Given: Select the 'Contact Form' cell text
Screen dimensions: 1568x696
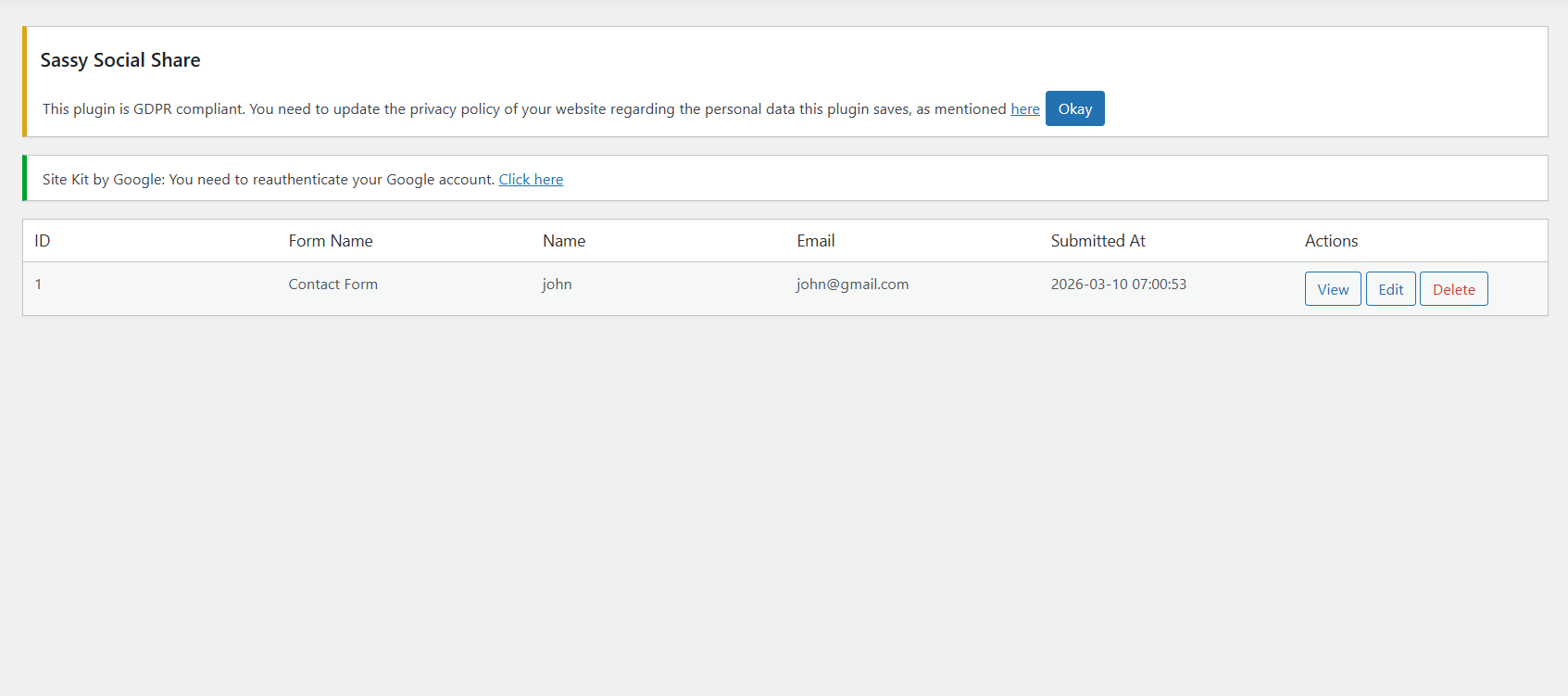Looking at the screenshot, I should pos(332,285).
